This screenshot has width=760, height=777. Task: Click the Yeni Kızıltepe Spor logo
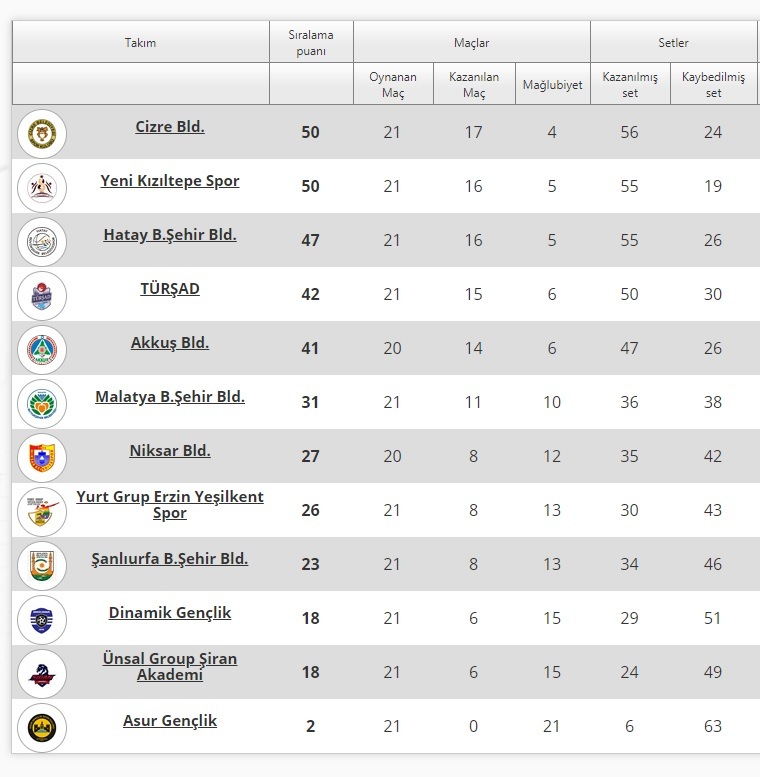pos(42,187)
